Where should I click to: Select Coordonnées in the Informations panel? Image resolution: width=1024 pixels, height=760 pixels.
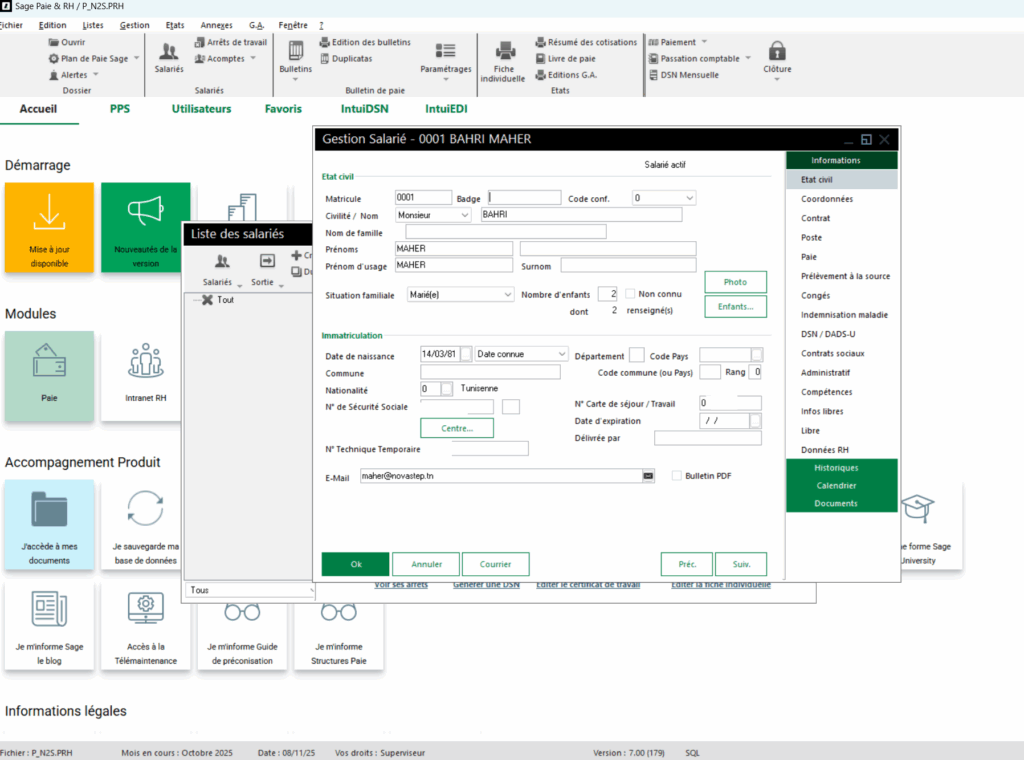coord(827,199)
